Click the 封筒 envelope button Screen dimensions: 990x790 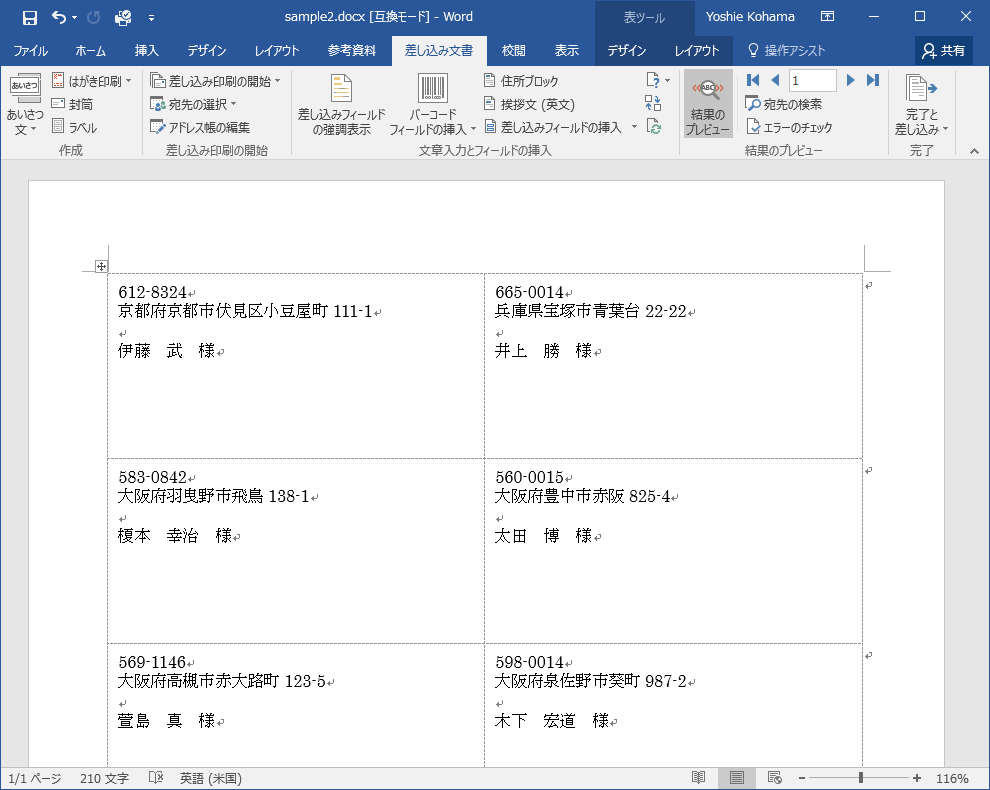point(73,104)
